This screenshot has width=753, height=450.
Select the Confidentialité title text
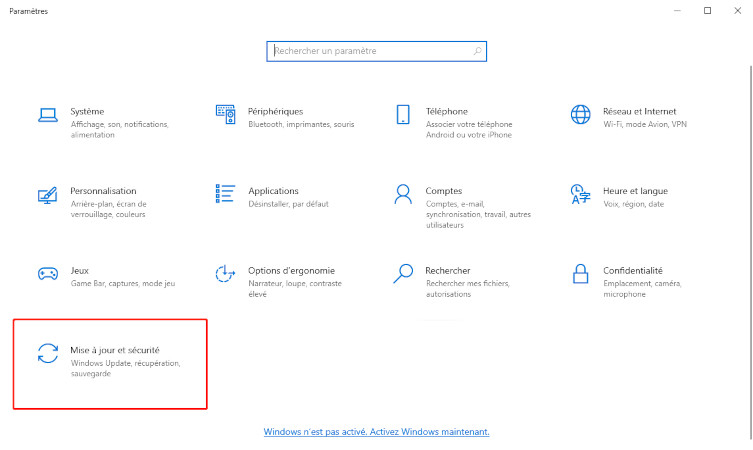[x=633, y=270]
